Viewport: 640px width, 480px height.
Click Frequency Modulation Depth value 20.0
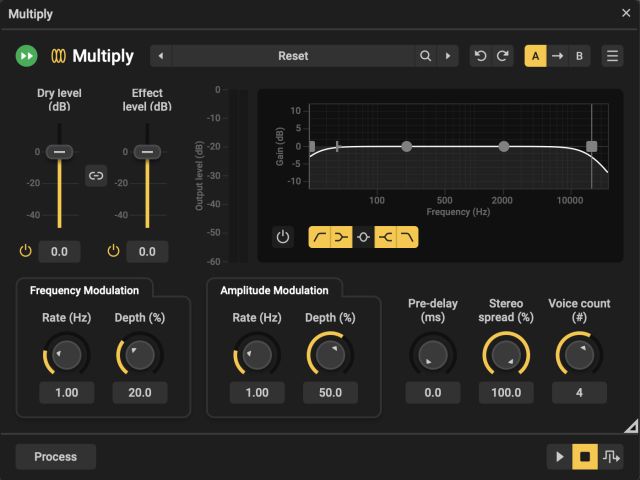(x=140, y=393)
